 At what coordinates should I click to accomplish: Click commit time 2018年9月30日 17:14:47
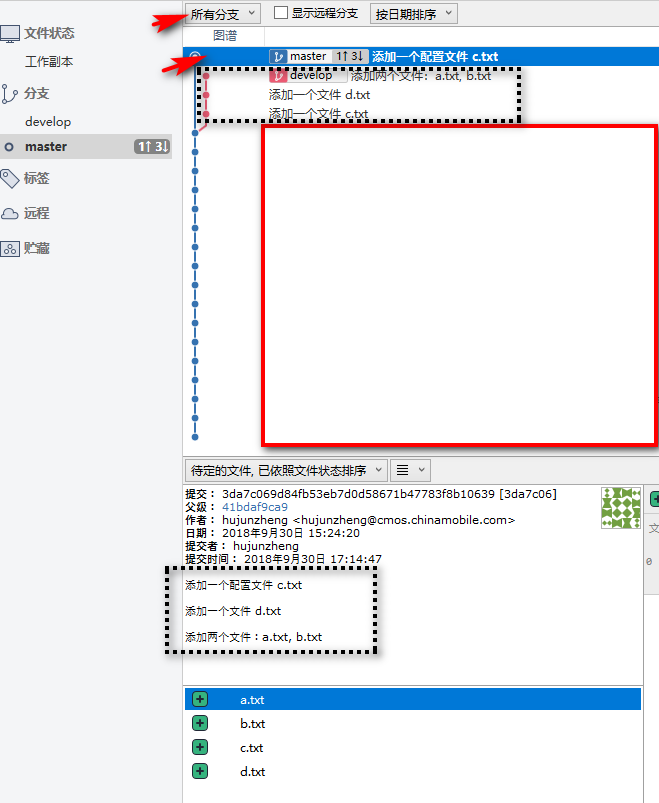click(312, 559)
